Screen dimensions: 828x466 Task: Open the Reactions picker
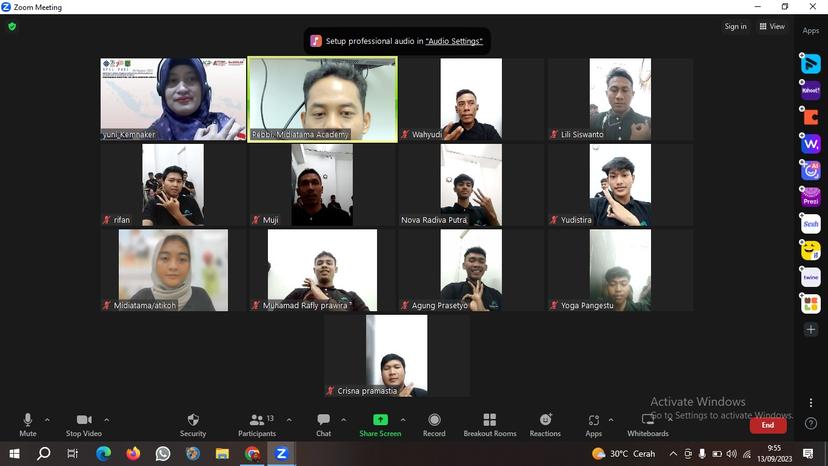point(545,425)
